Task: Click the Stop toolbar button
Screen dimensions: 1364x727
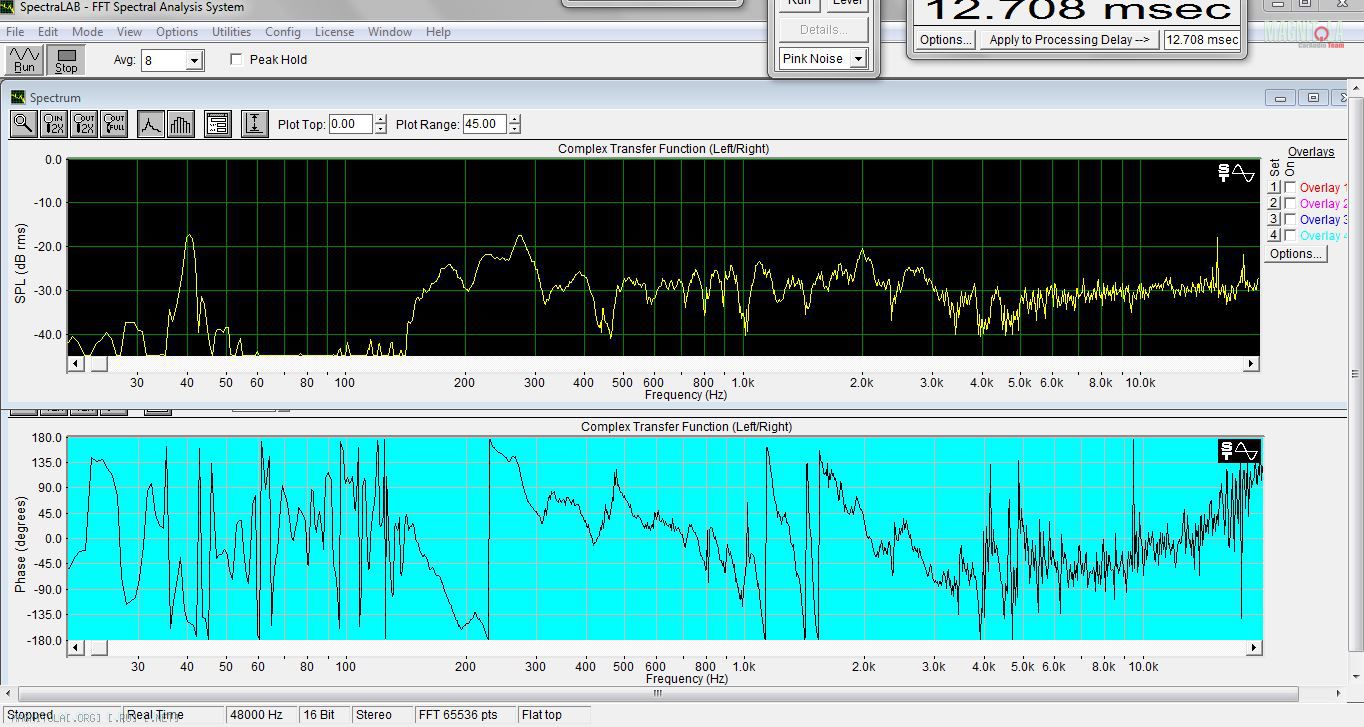Action: click(66, 60)
